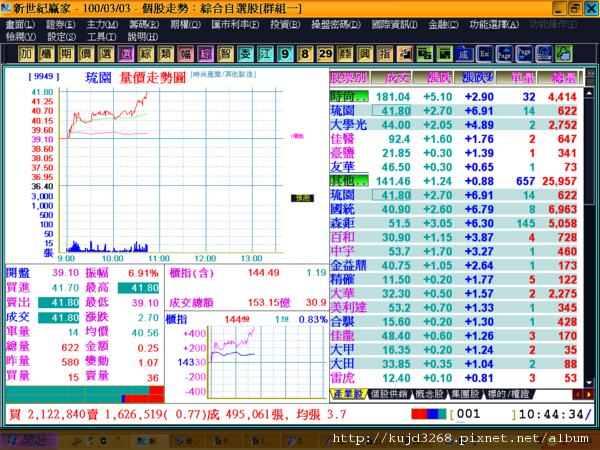Click the 智 toolbar icon
600x450 pixels.
click(x=225, y=54)
